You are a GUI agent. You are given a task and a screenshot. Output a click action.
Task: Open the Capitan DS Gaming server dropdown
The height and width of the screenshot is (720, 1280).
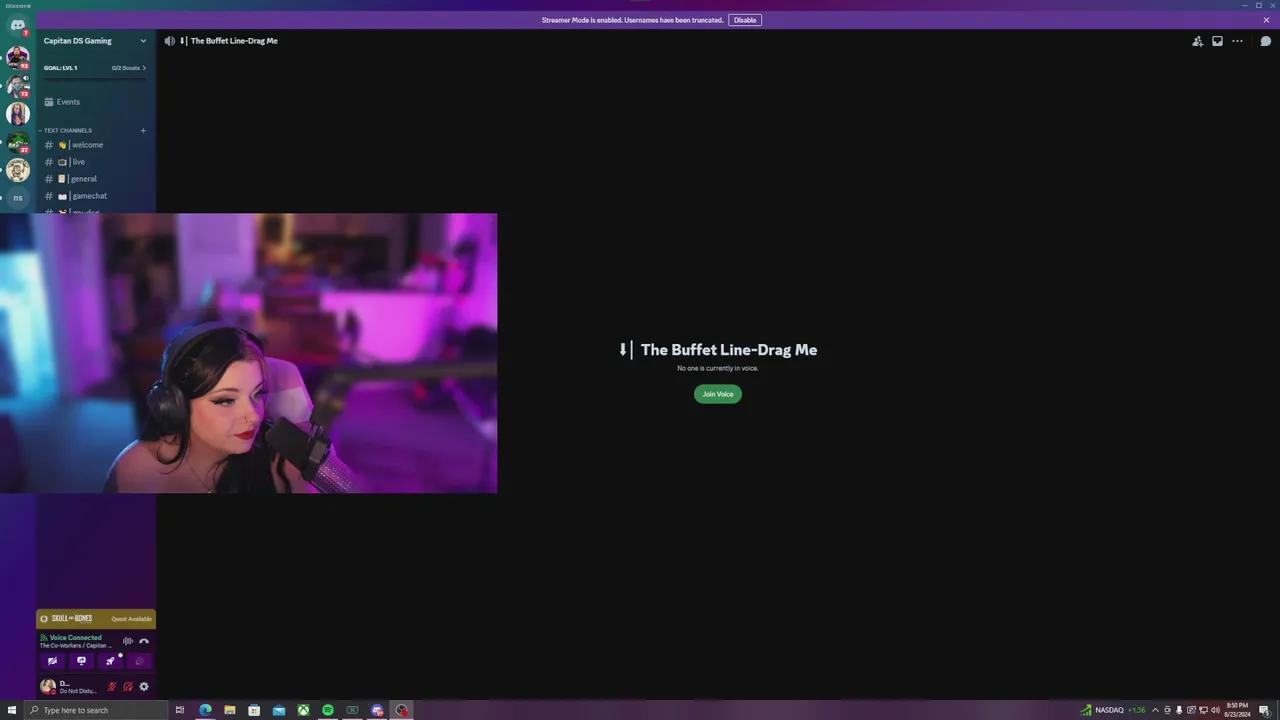[x=96, y=41]
